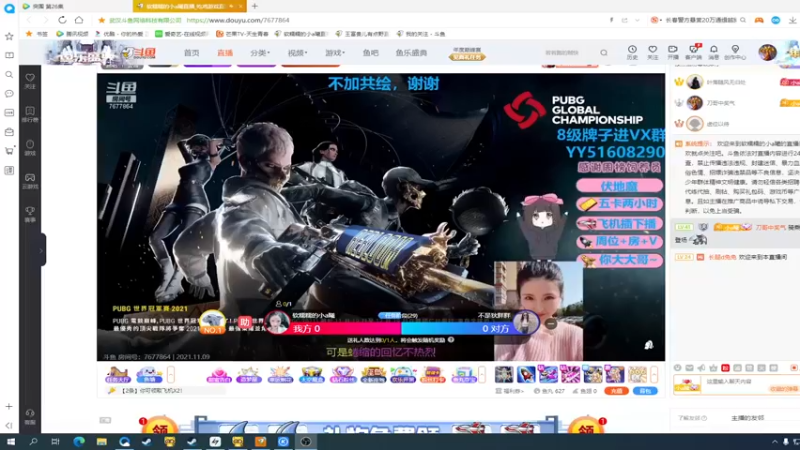Open the user profile avatar

pos(767,52)
